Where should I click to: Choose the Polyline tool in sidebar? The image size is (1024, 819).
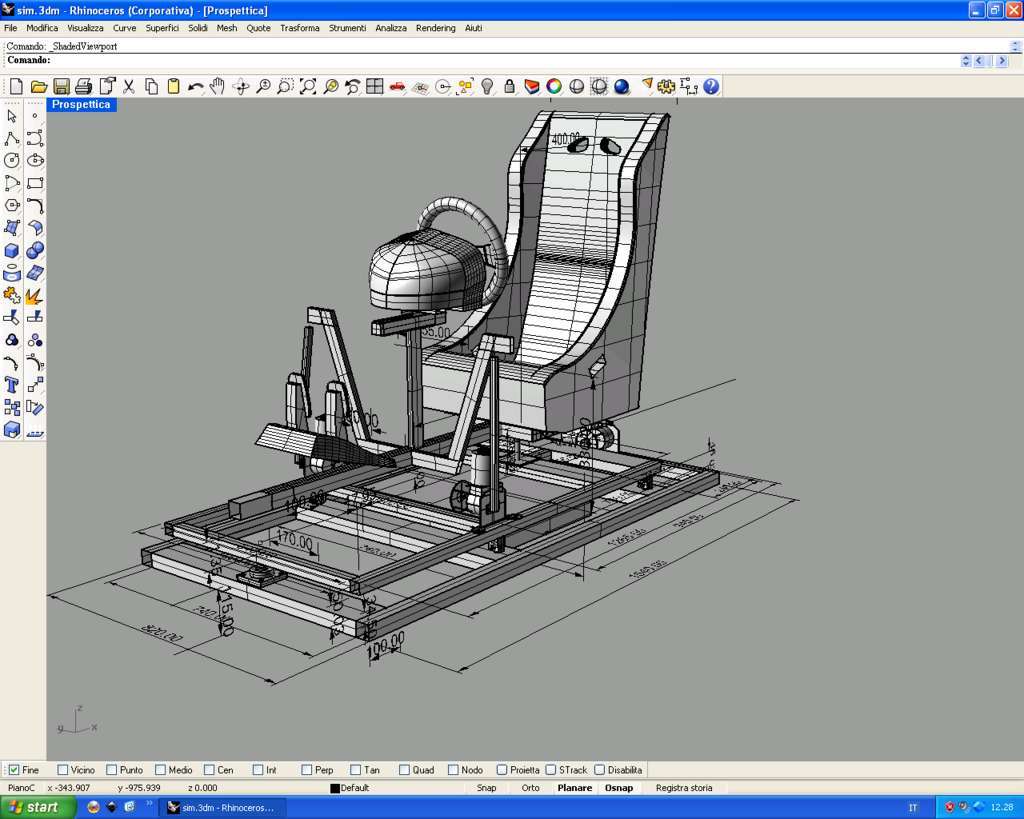pyautogui.click(x=12, y=138)
